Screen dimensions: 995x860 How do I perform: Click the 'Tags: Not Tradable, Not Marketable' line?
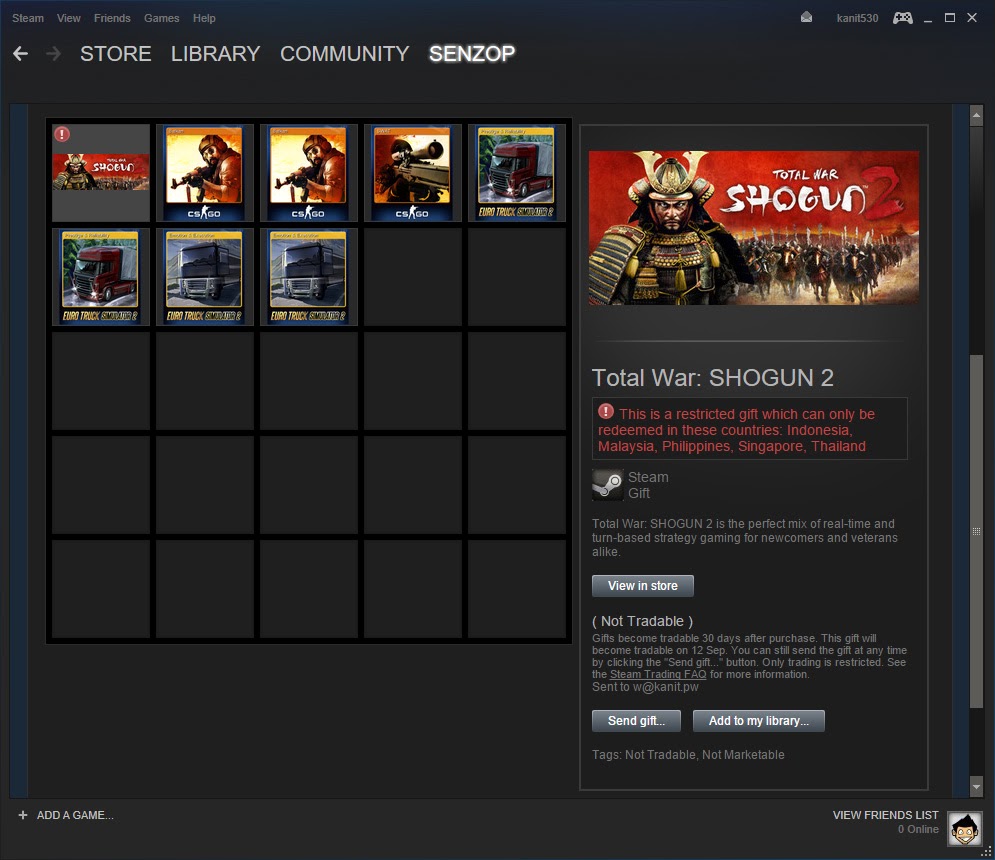(688, 755)
